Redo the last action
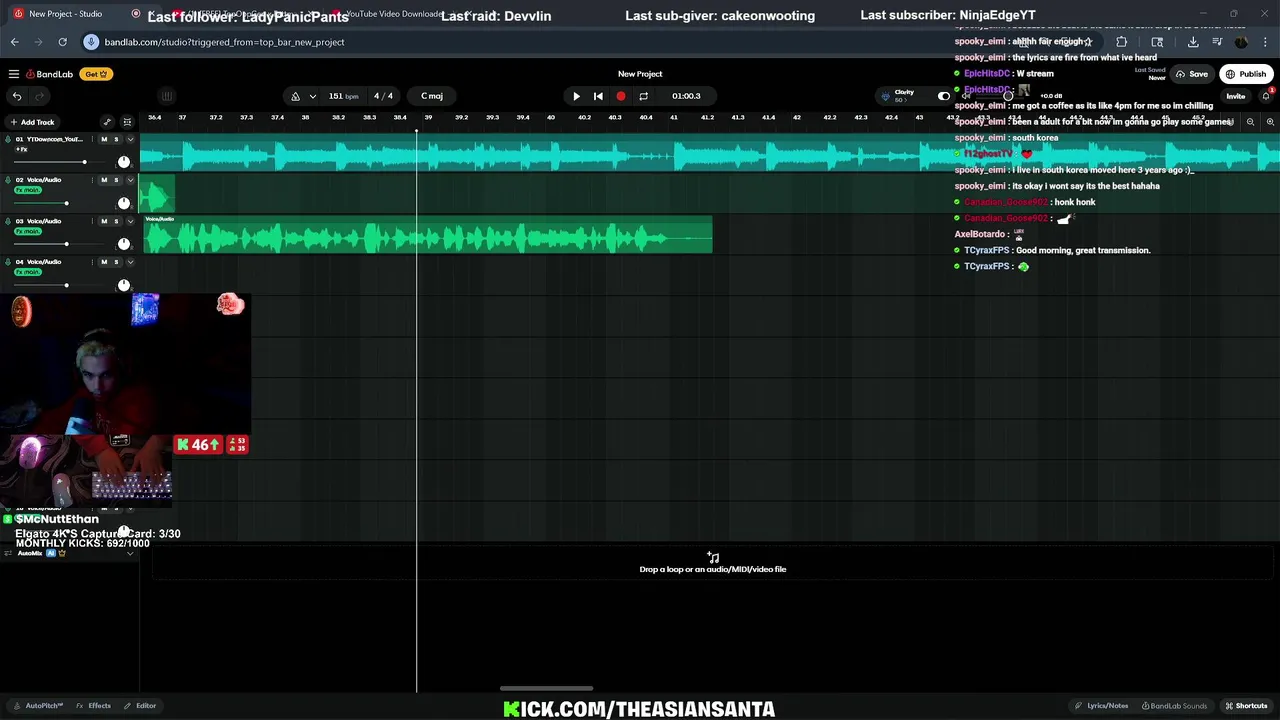 40,96
